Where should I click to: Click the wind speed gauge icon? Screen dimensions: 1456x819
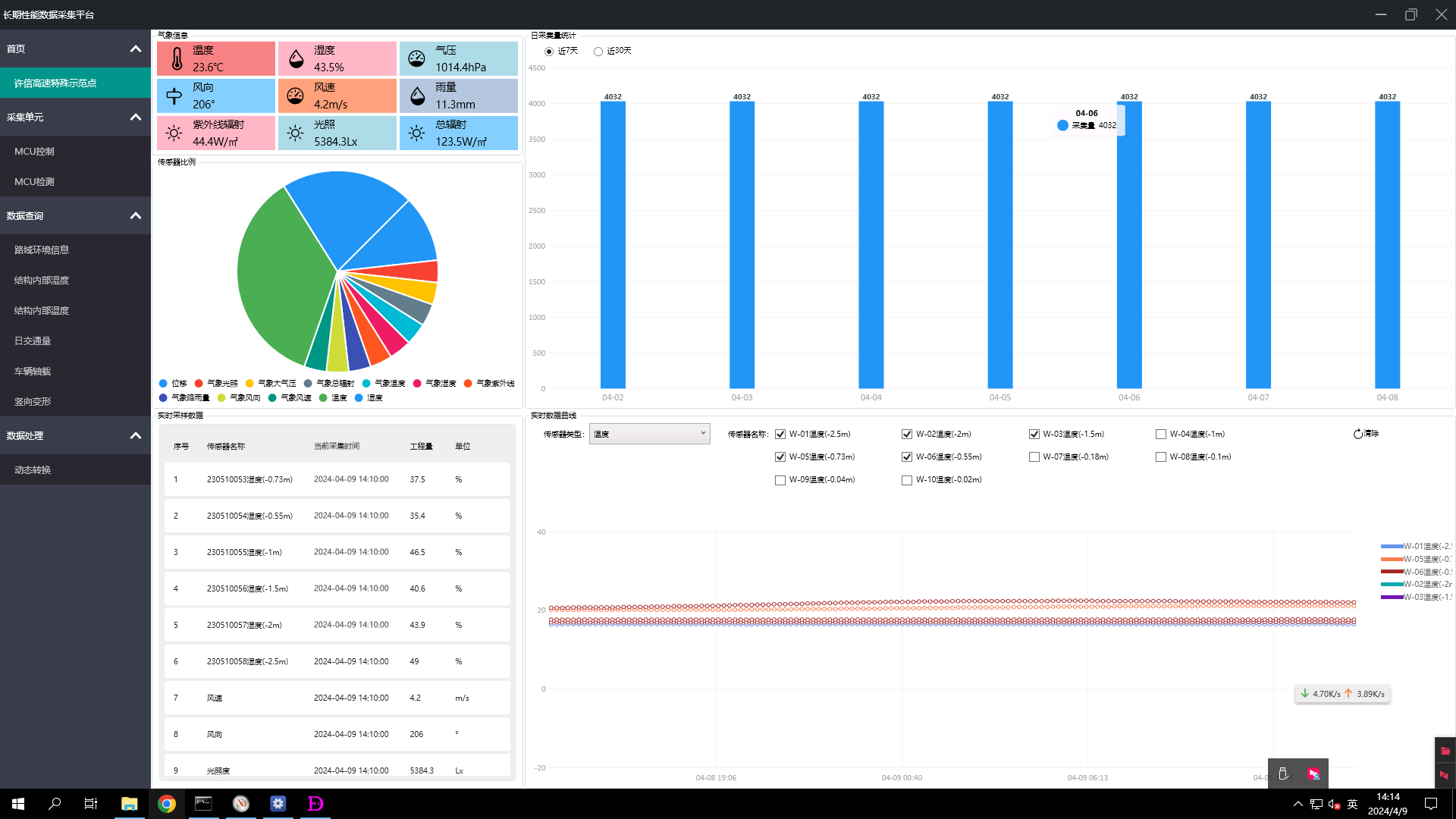point(295,96)
